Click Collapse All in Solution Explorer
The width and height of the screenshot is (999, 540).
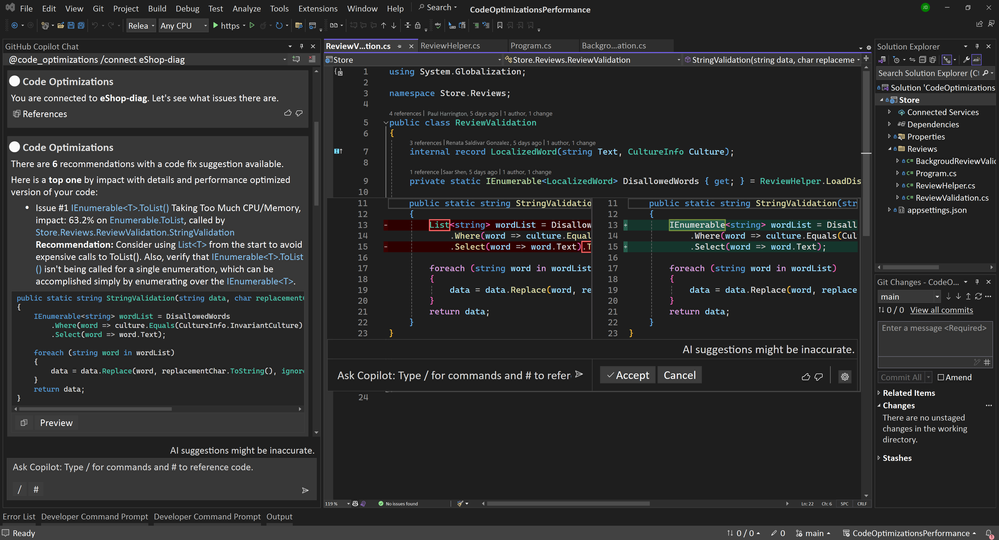click(922, 59)
